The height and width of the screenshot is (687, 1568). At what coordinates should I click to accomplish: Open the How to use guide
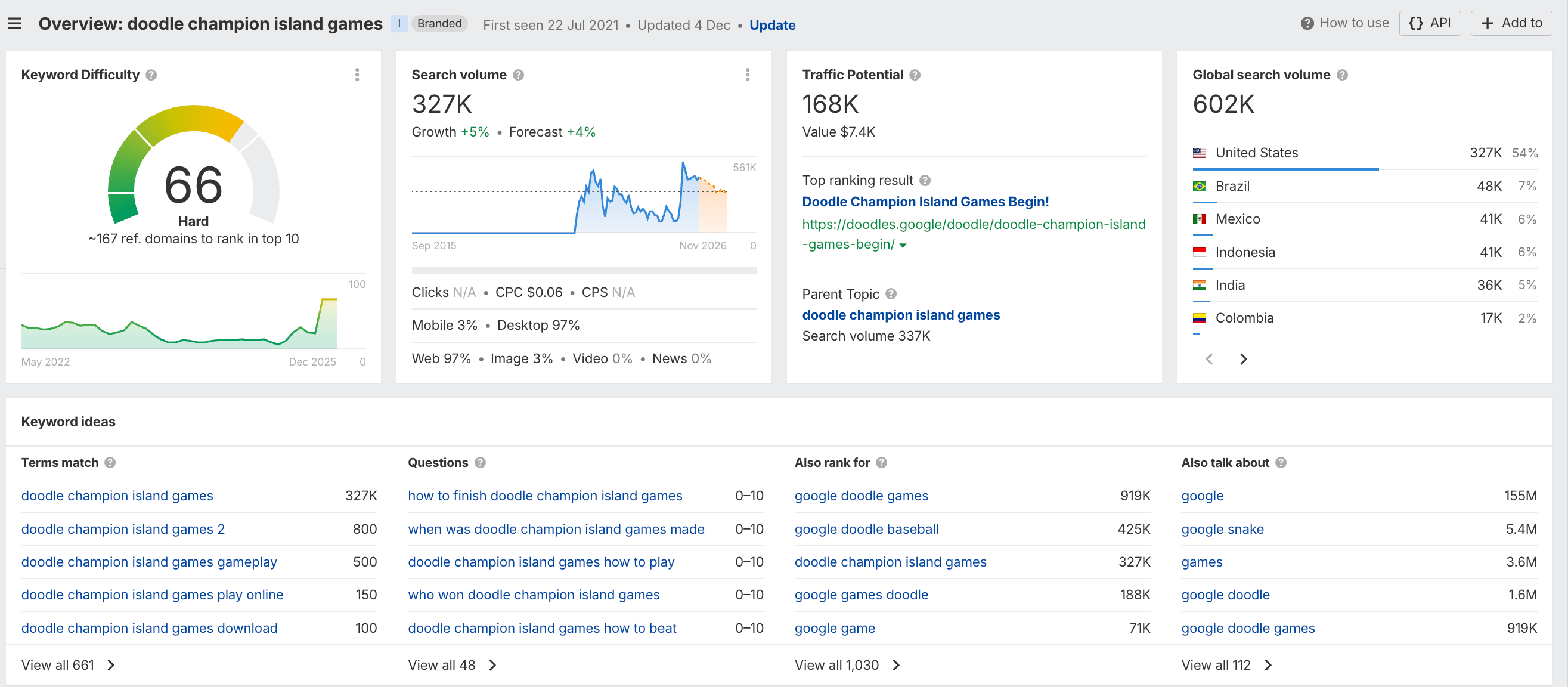pos(1344,23)
